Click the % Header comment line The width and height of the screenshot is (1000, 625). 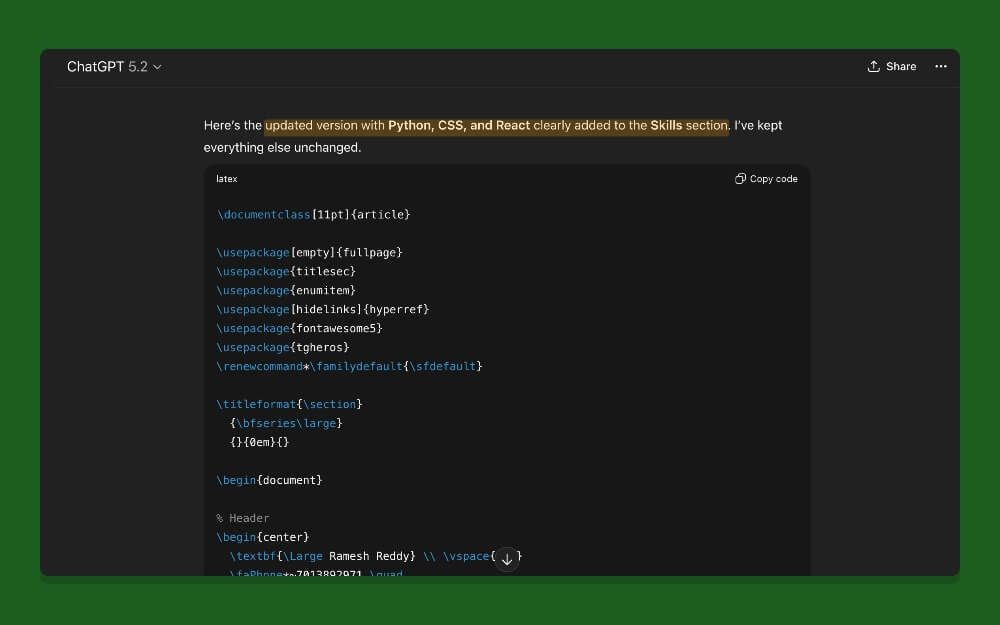pyautogui.click(x=243, y=518)
